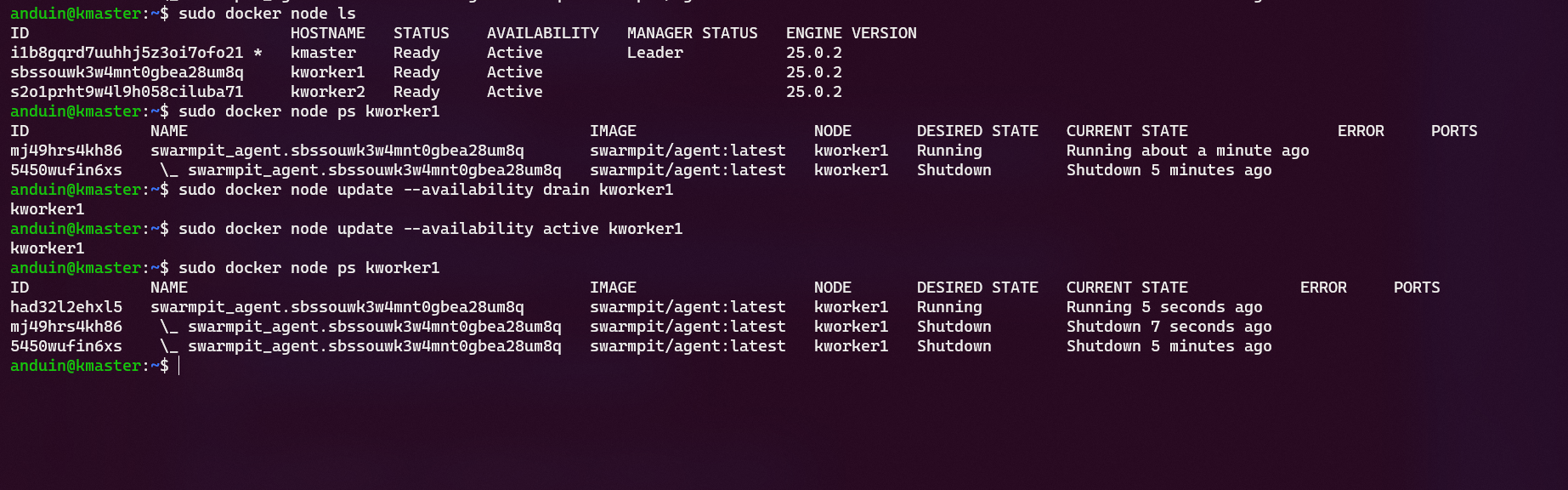This screenshot has height=490, width=1568.
Task: Place cursor at the empty final prompt
Action: pos(179,366)
